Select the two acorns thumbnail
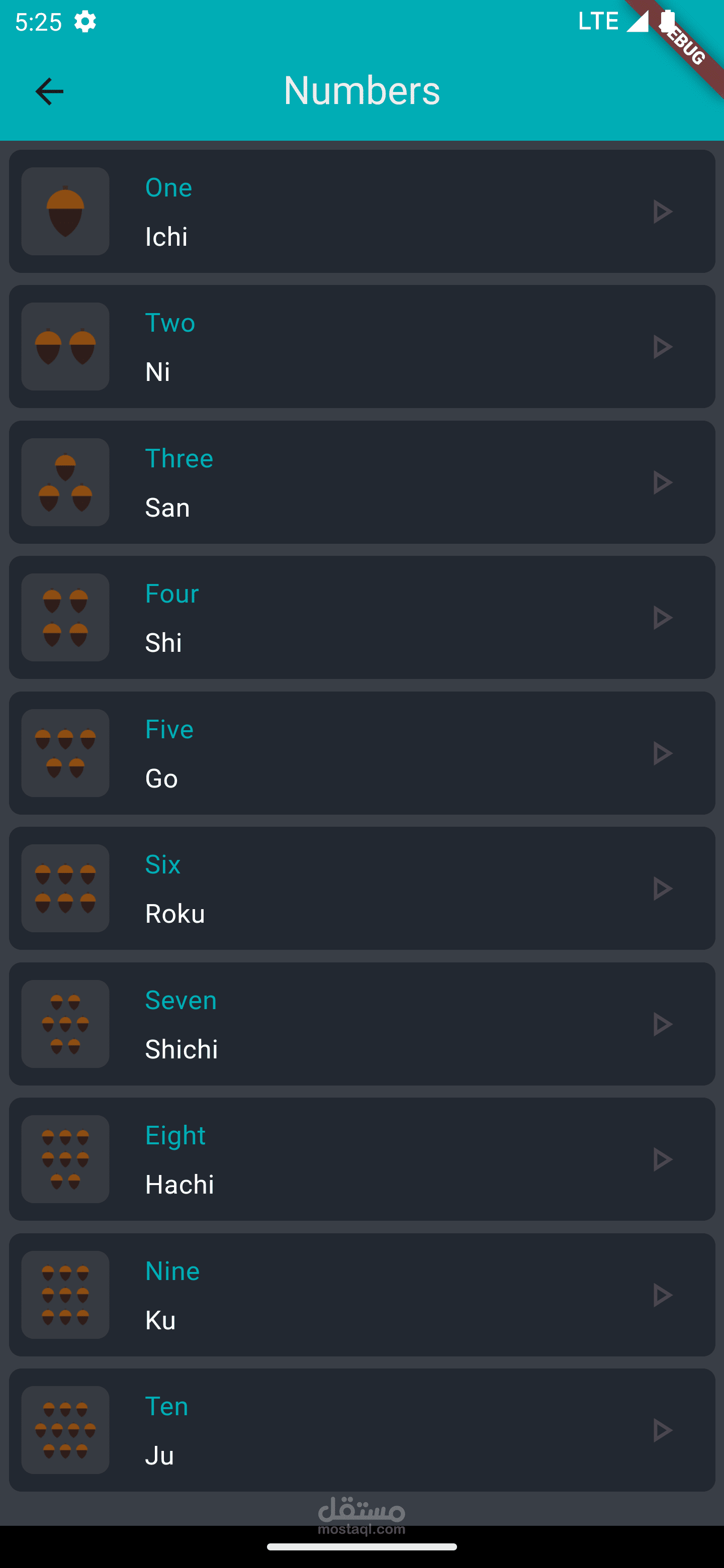 click(x=65, y=347)
